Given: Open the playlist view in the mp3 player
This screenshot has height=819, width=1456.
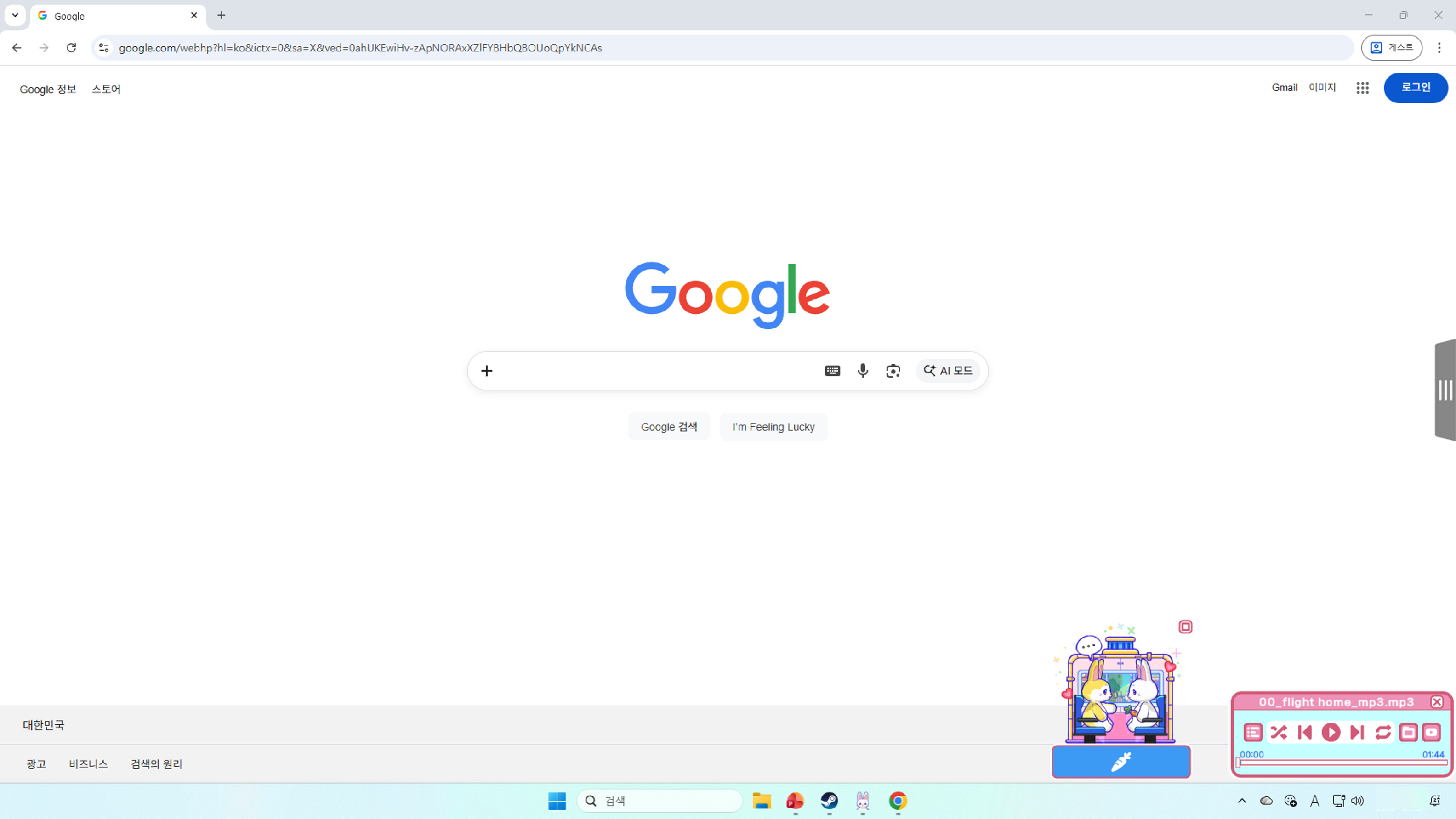Looking at the screenshot, I should click(x=1253, y=732).
